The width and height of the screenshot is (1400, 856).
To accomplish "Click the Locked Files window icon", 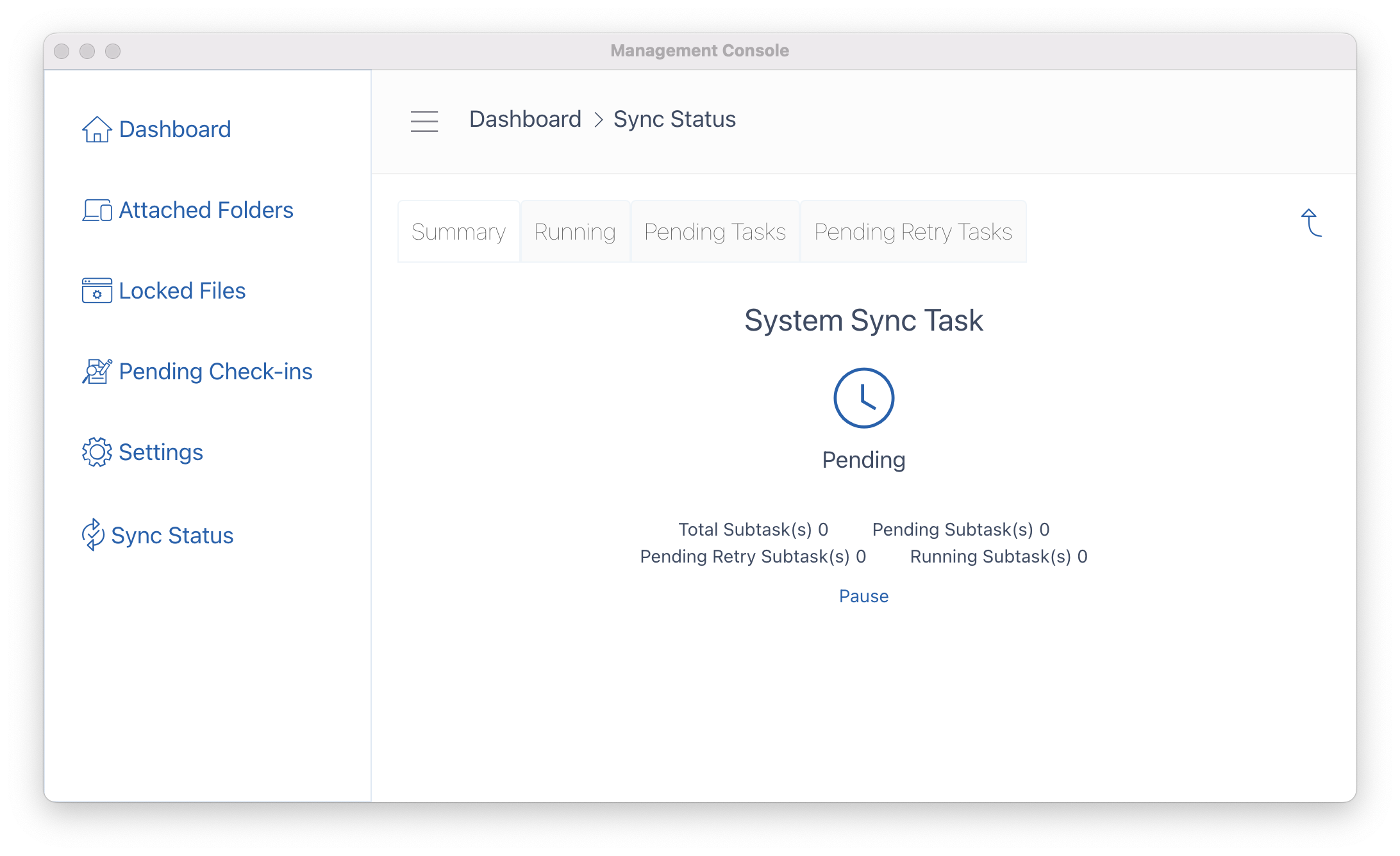I will coord(97,291).
